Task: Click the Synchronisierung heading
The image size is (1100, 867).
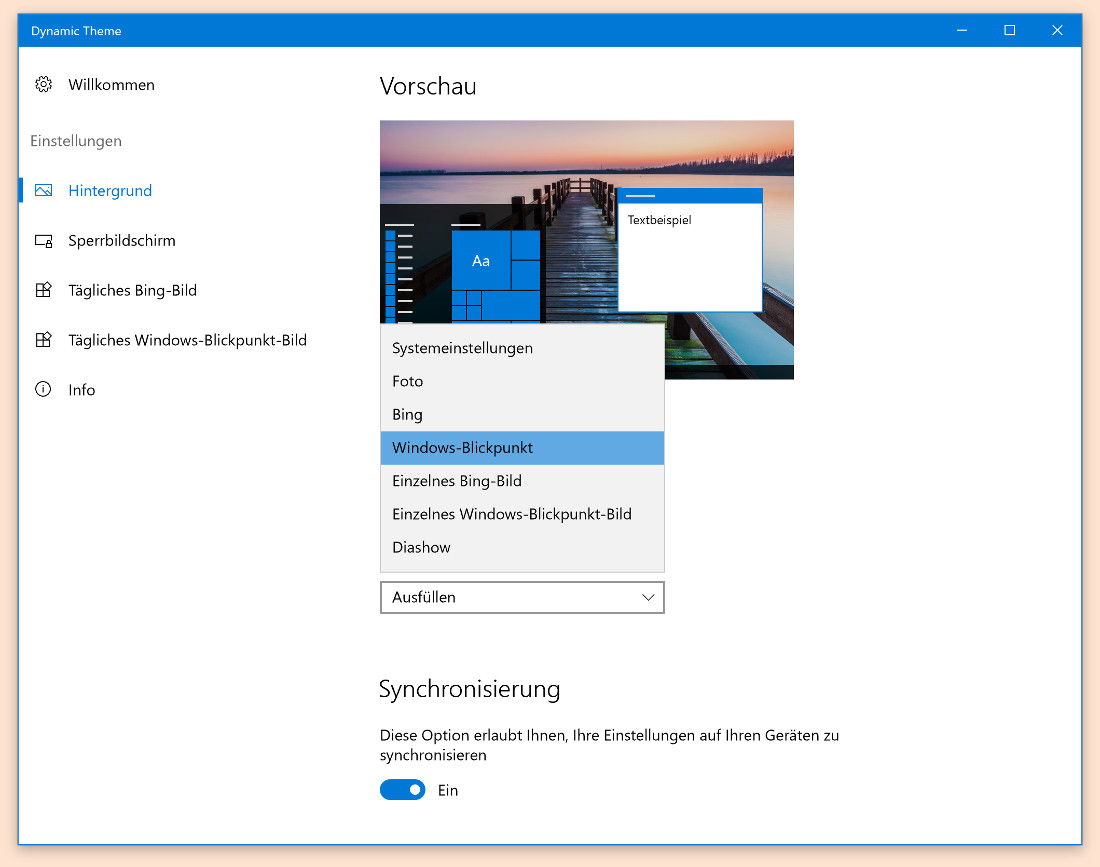Action: pyautogui.click(x=469, y=689)
